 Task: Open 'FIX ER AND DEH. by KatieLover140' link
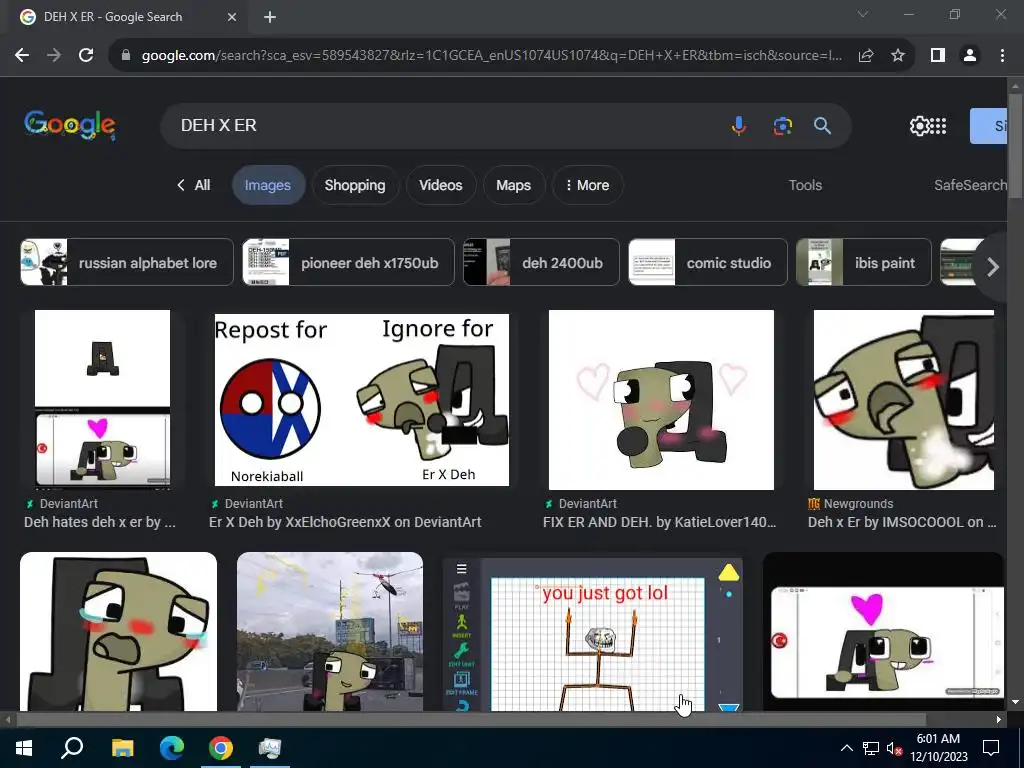click(660, 522)
